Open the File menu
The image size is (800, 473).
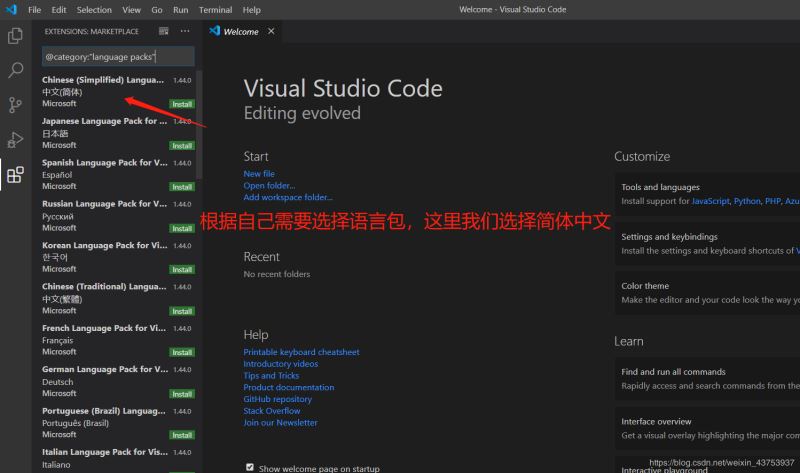coord(34,10)
